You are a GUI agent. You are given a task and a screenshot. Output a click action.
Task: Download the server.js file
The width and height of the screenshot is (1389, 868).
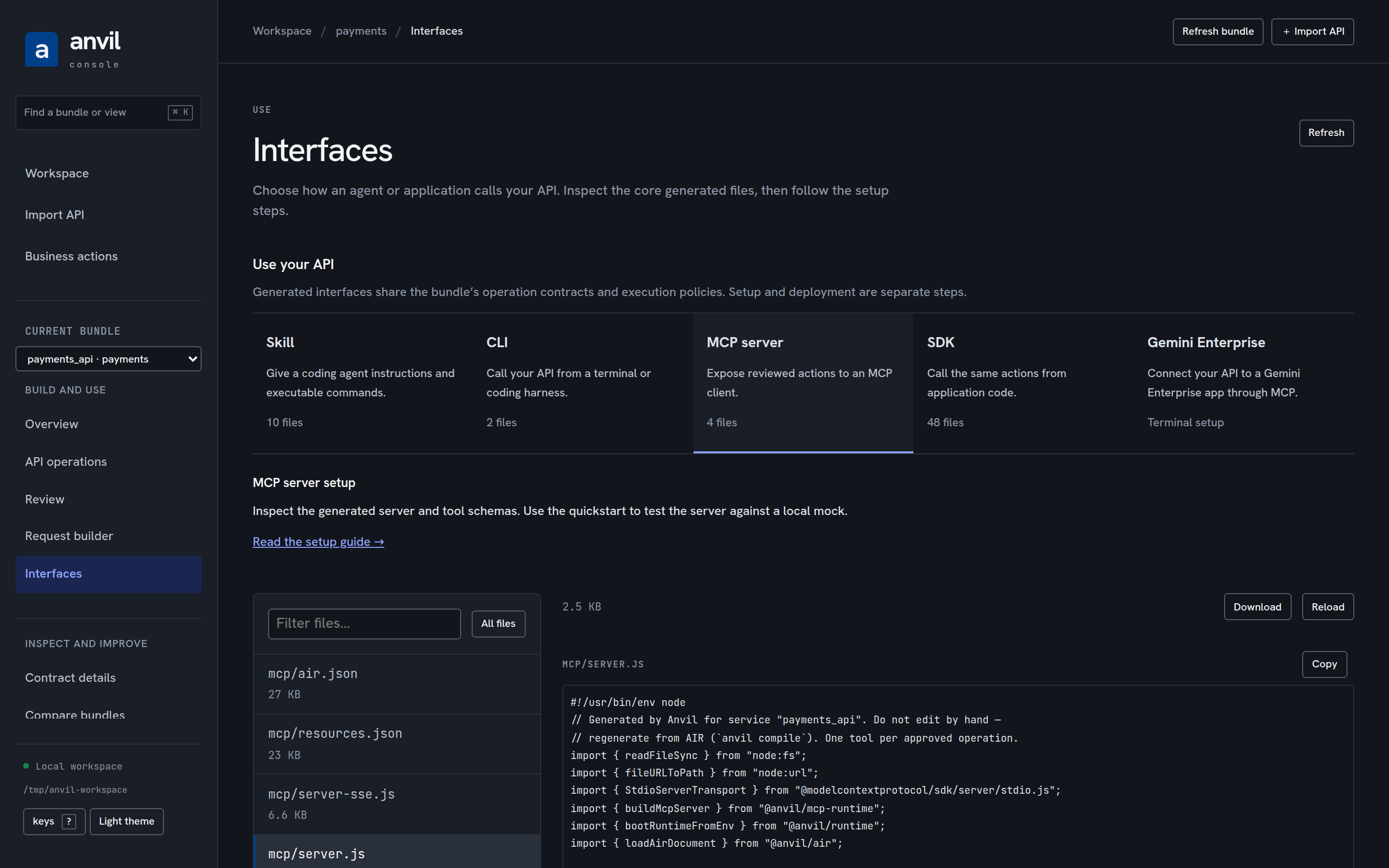tap(1257, 607)
